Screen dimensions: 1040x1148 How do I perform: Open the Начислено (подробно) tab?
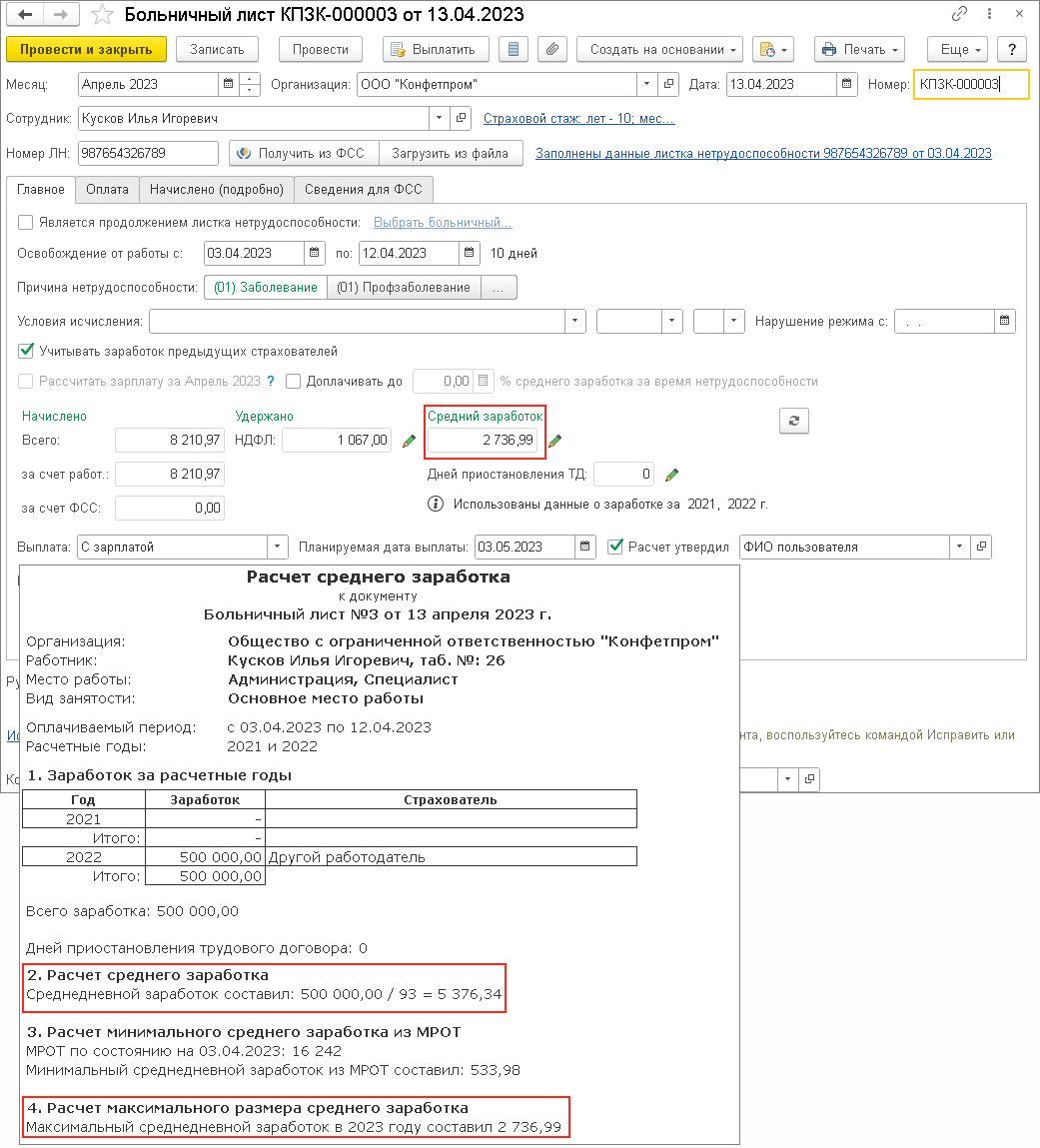click(x=217, y=189)
